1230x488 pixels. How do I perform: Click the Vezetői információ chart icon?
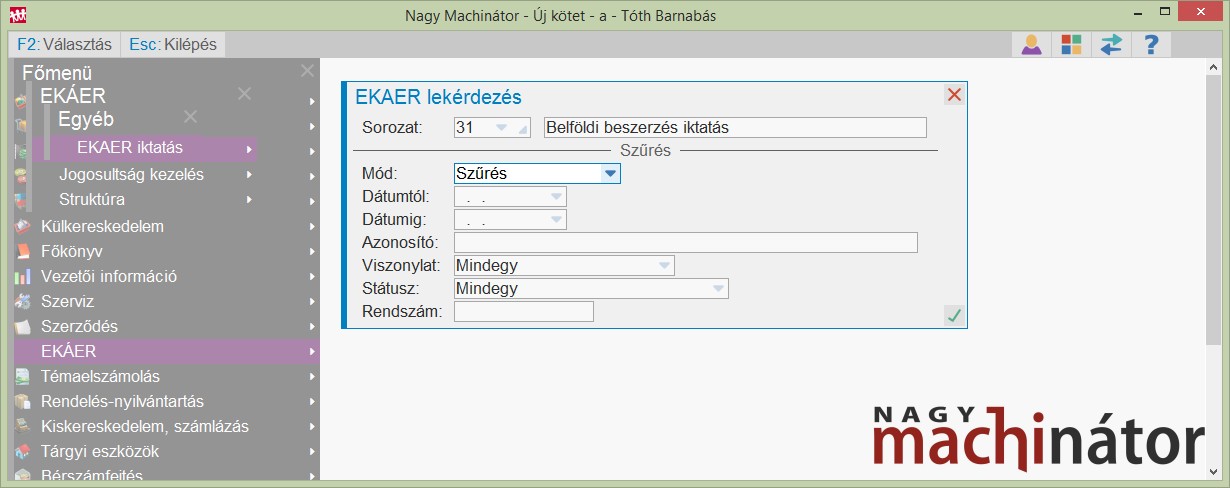23,277
